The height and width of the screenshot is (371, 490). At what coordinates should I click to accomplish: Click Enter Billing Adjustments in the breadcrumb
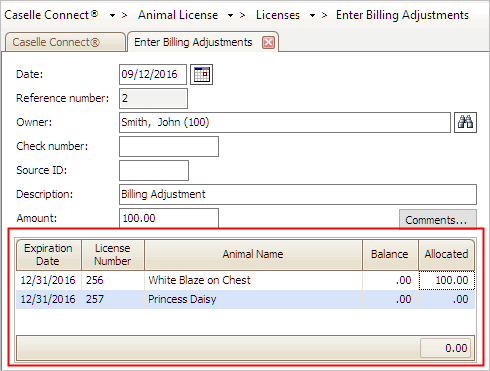pos(402,15)
